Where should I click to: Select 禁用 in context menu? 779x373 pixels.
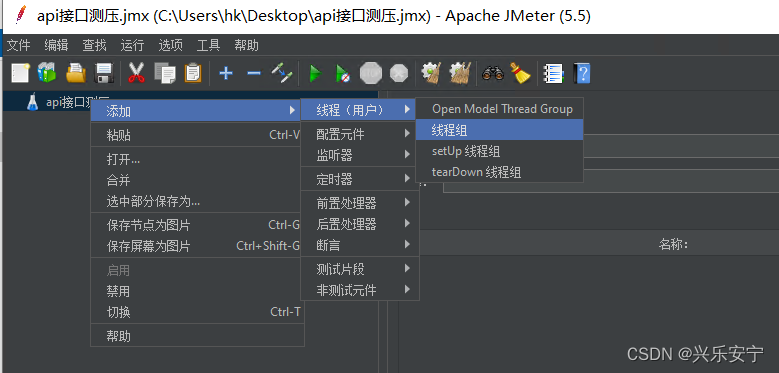click(197, 291)
